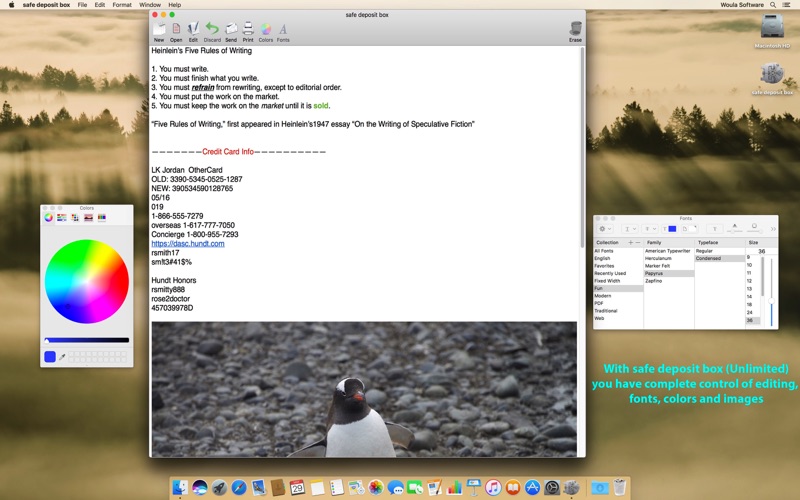Select Favorites collection
This screenshot has height=500, width=800.
point(618,266)
